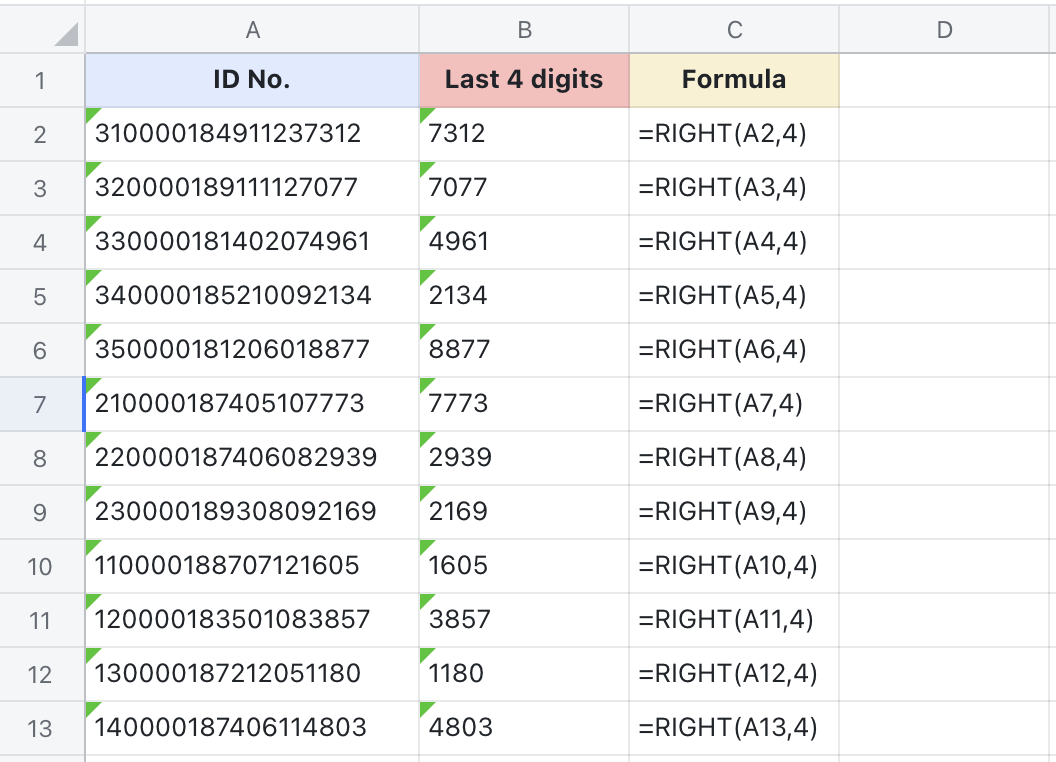Click empty cell D2
The image size is (1056, 762).
click(946, 134)
